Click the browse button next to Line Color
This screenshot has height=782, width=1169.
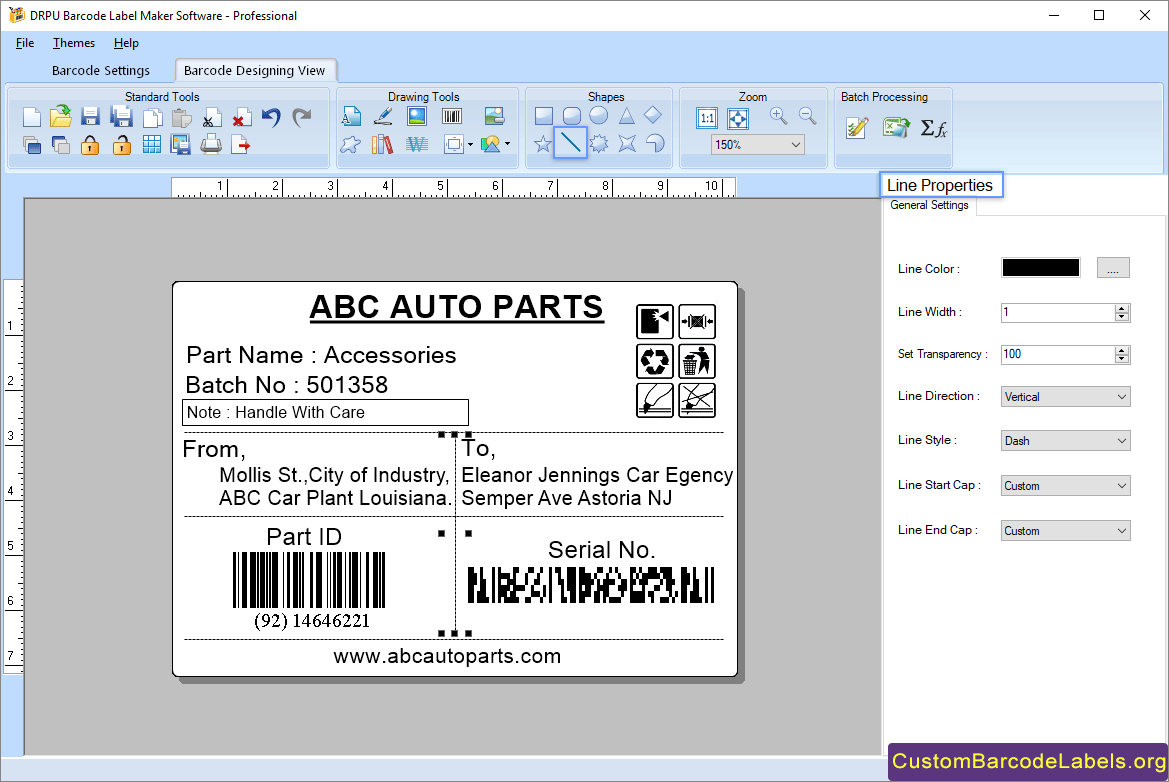(1113, 268)
